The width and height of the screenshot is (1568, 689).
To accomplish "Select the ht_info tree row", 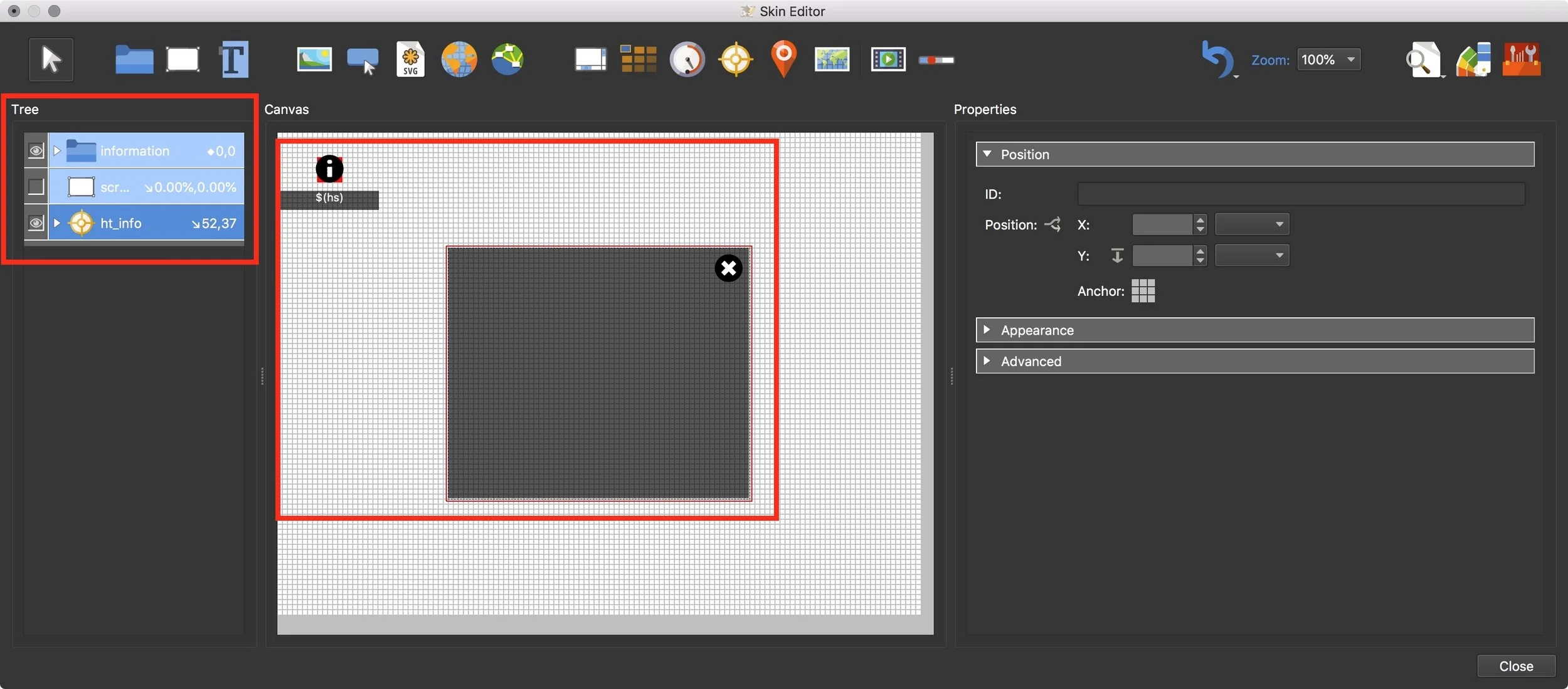I will [x=146, y=223].
